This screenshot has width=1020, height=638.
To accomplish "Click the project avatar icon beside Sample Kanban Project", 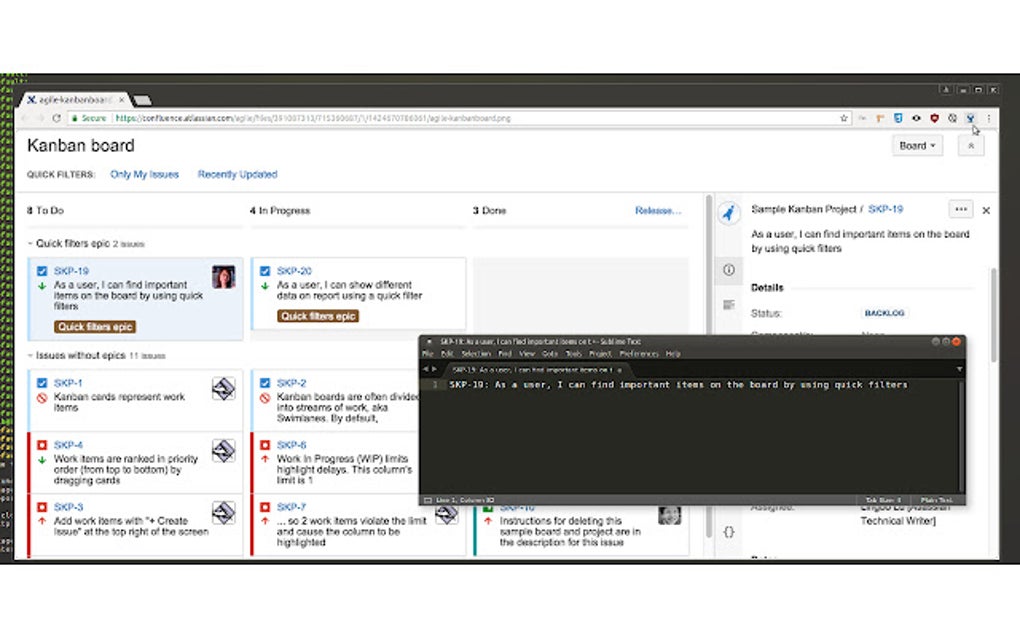I will pyautogui.click(x=728, y=210).
